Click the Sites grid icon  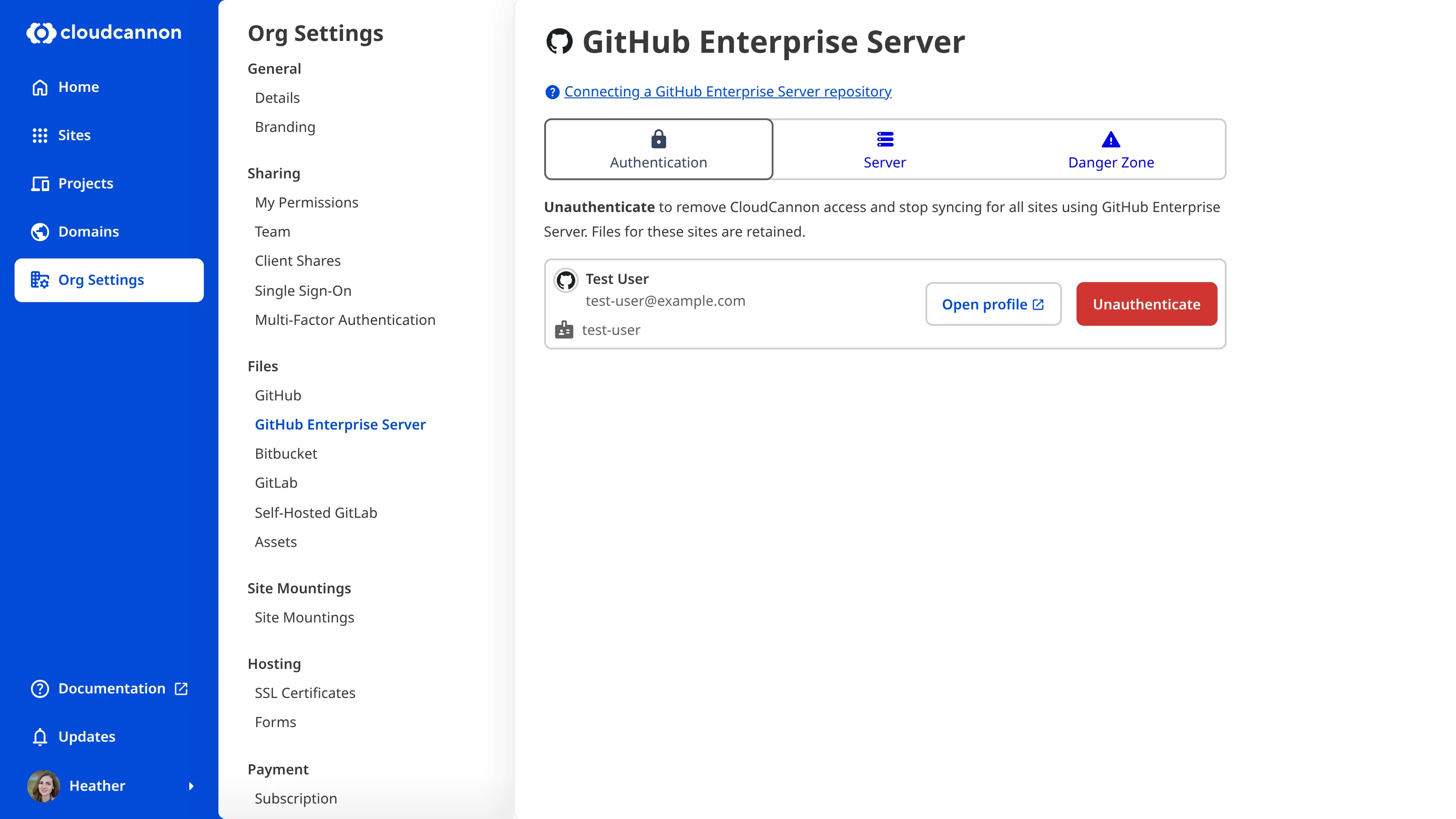point(40,135)
